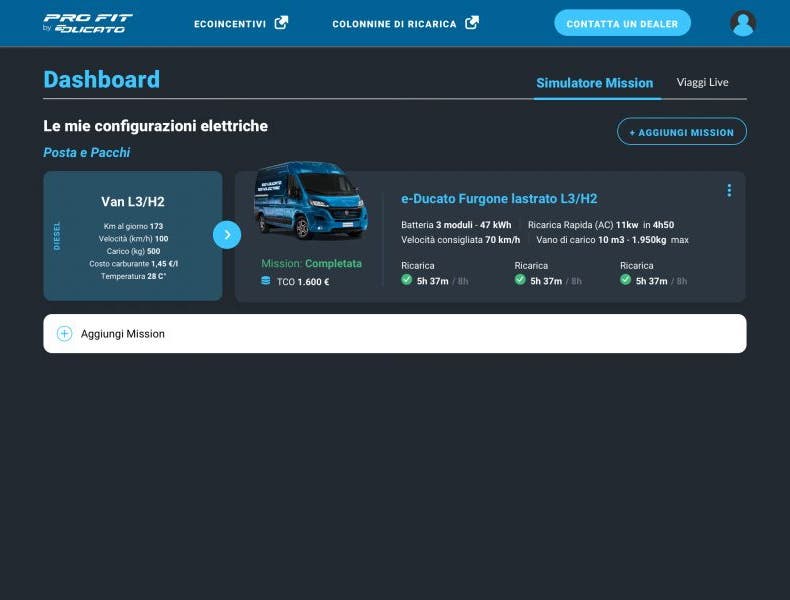The image size is (790, 600).
Task: Click Ricarica Rapida (AC) 11kw in 4h50 text
Action: pyautogui.click(x=601, y=225)
